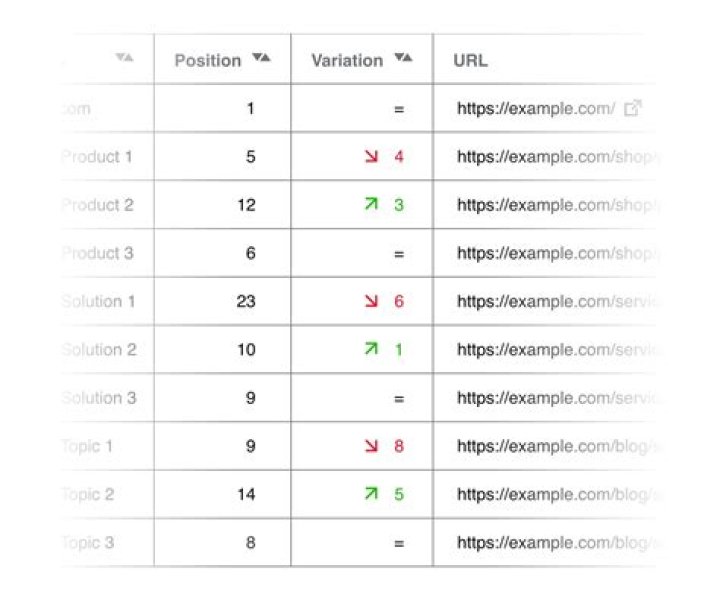This screenshot has width=720, height=600.
Task: Sort table by Variation column arrows
Action: 402,59
